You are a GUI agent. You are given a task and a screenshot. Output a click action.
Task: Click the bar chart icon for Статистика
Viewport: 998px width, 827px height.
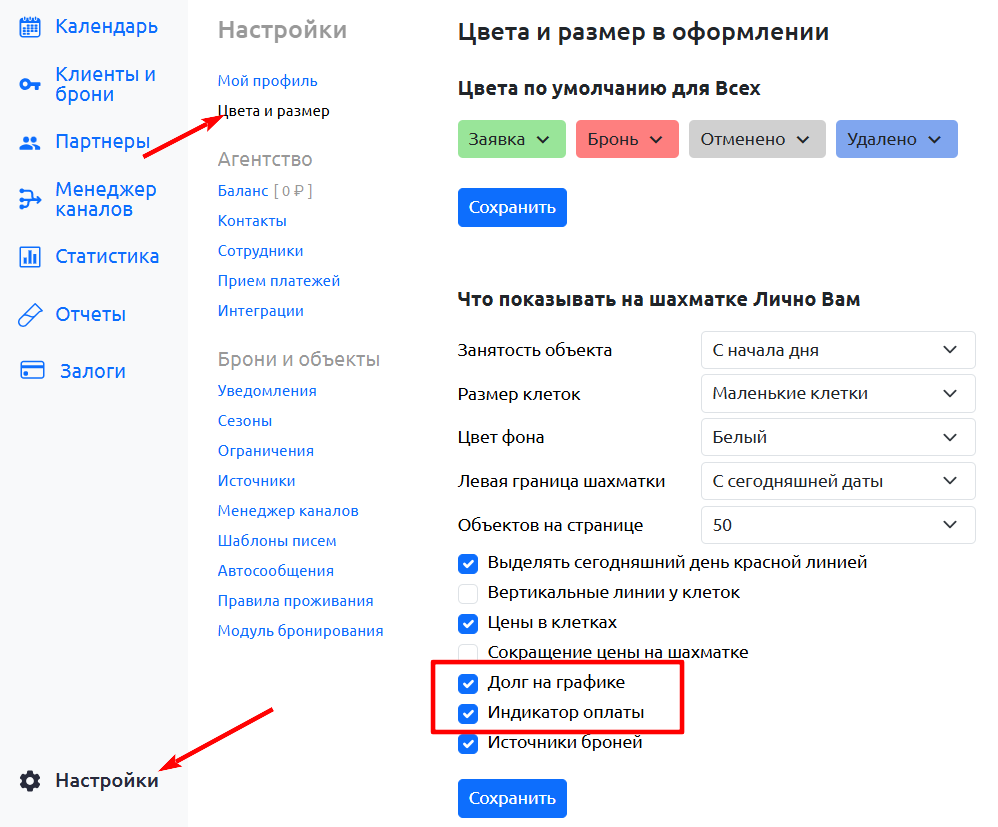click(29, 257)
